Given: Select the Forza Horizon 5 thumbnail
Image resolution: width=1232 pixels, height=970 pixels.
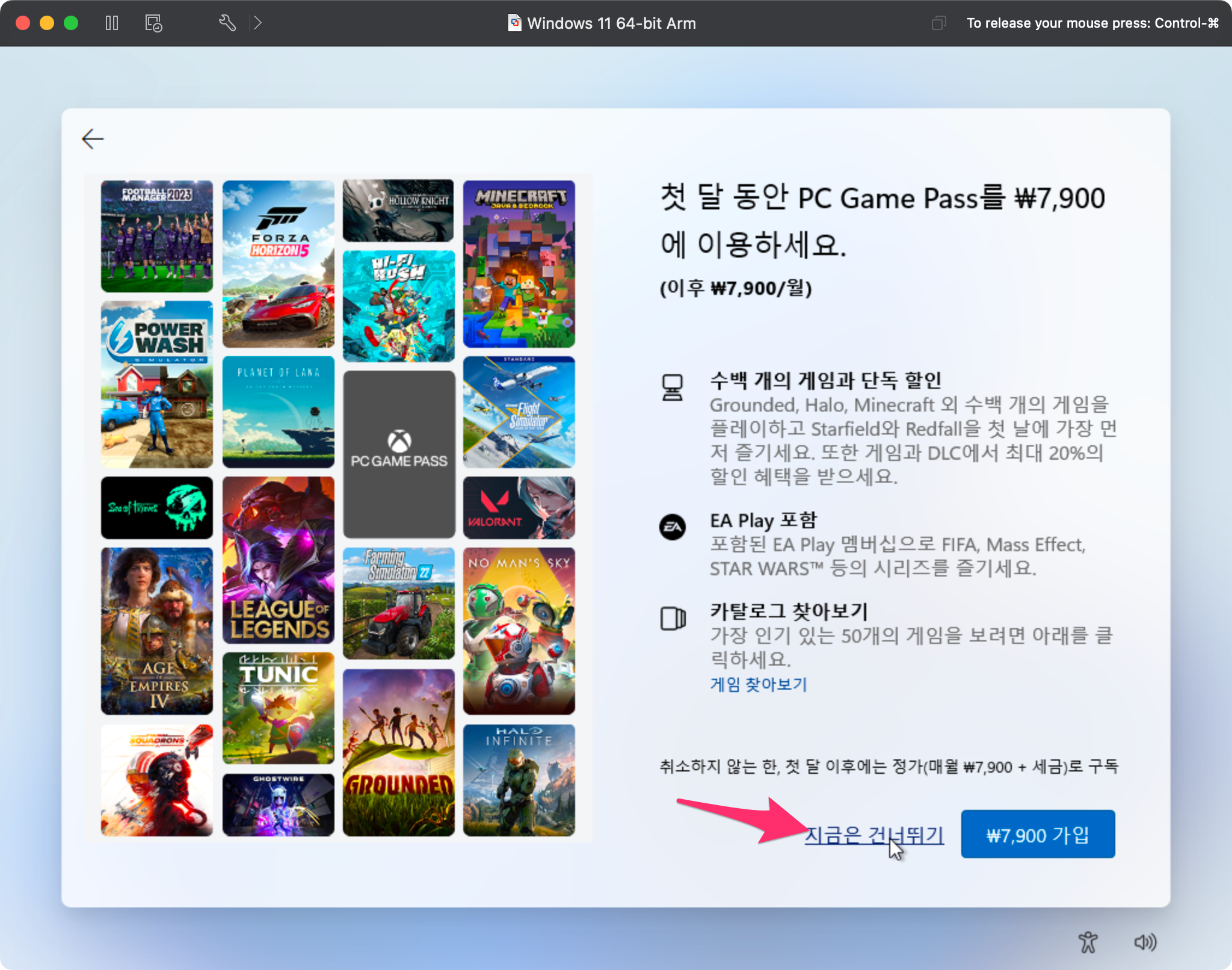Looking at the screenshot, I should tap(278, 264).
